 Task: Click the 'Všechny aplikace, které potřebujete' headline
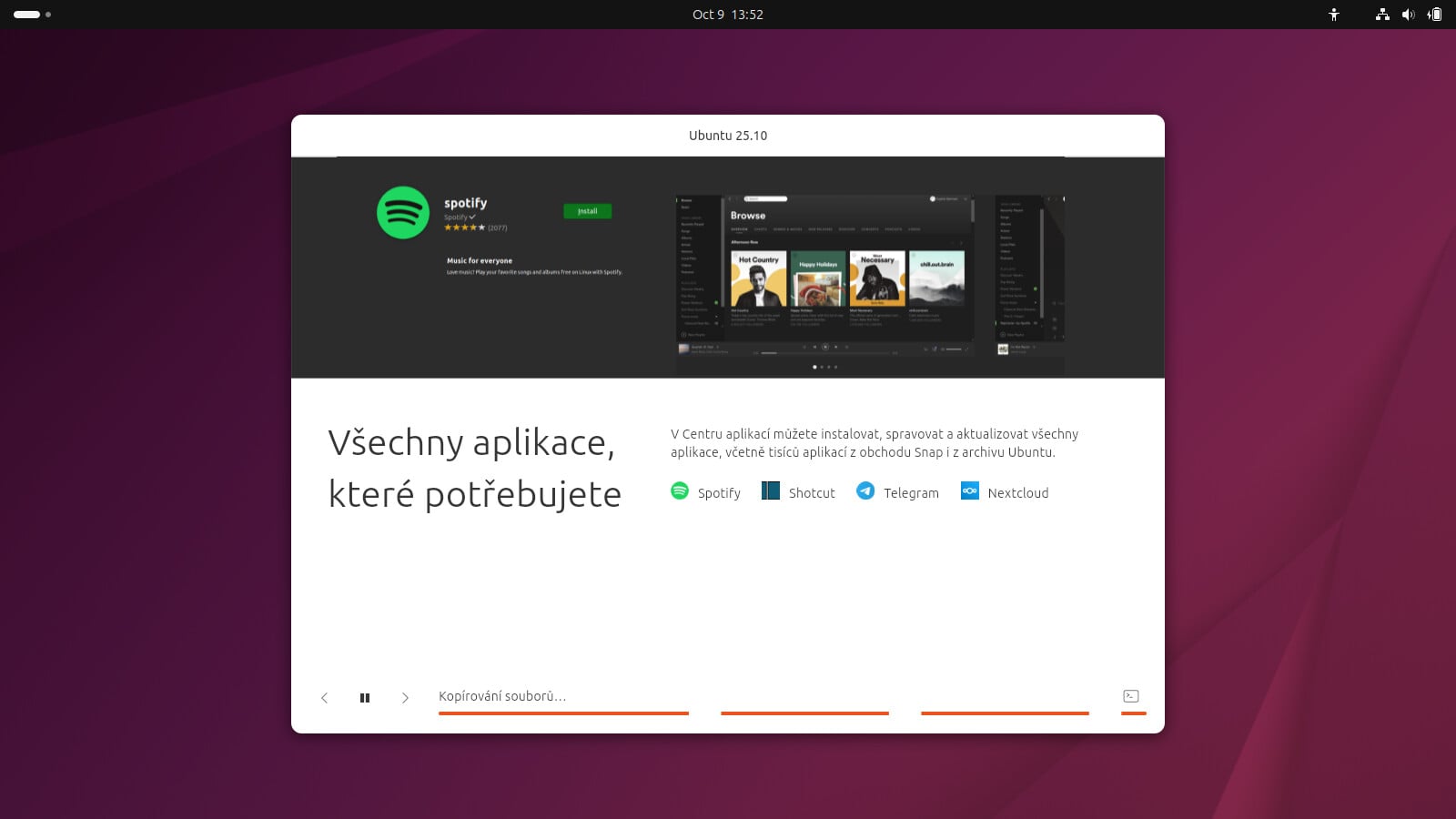point(474,468)
